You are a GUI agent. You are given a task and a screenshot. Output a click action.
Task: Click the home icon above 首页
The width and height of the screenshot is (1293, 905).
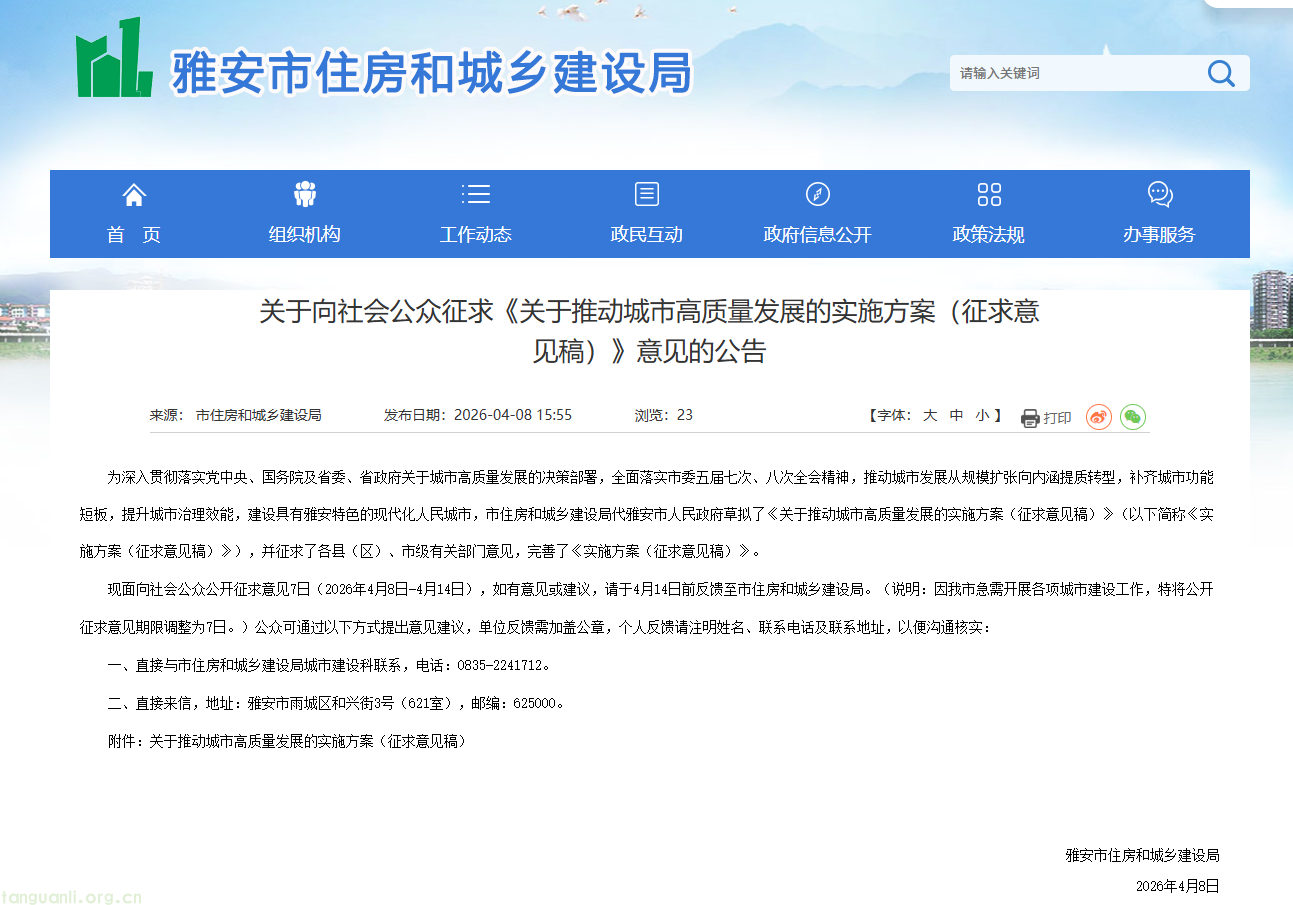134,195
